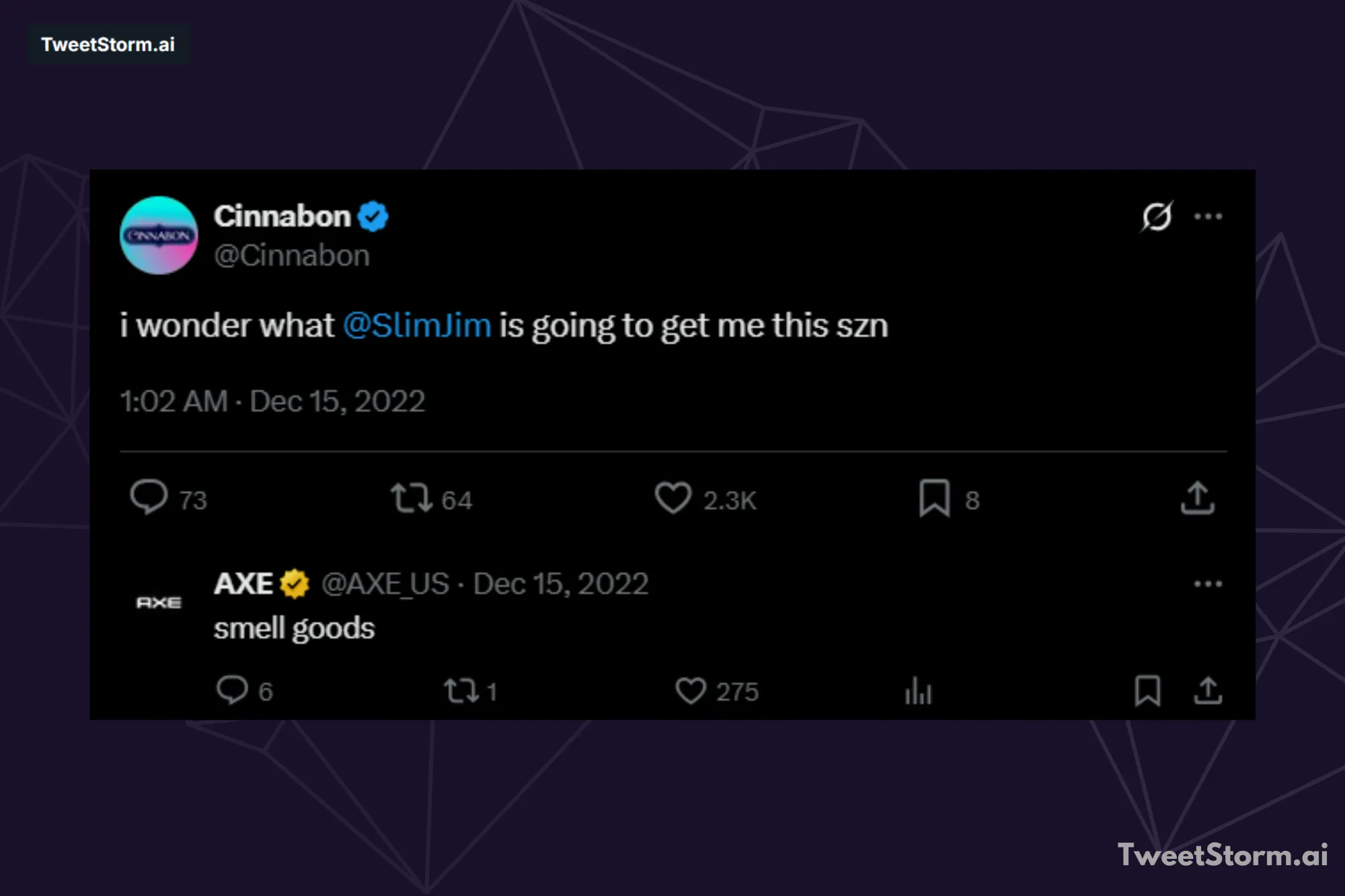This screenshot has width=1345, height=896.
Task: Bookmark the Cinnabon tweet
Action: click(x=935, y=497)
